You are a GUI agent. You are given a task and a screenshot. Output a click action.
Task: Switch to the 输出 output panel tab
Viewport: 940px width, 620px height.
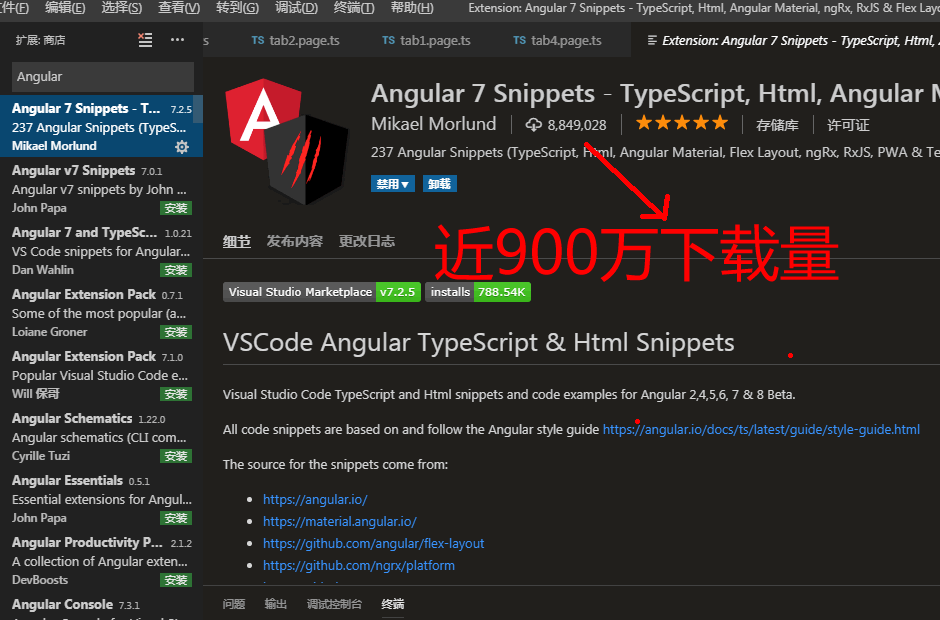[276, 604]
